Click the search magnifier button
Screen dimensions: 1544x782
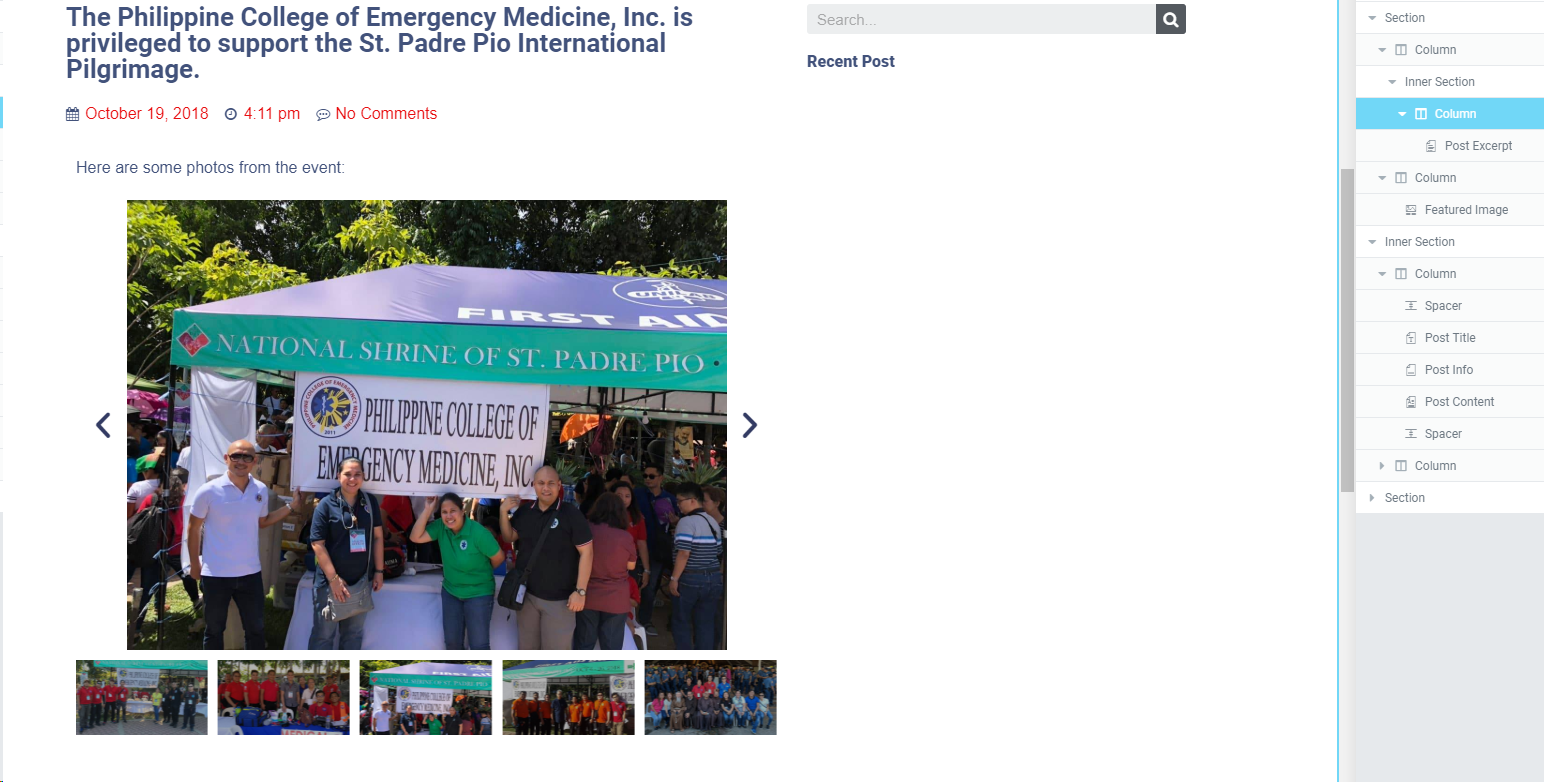1171,19
